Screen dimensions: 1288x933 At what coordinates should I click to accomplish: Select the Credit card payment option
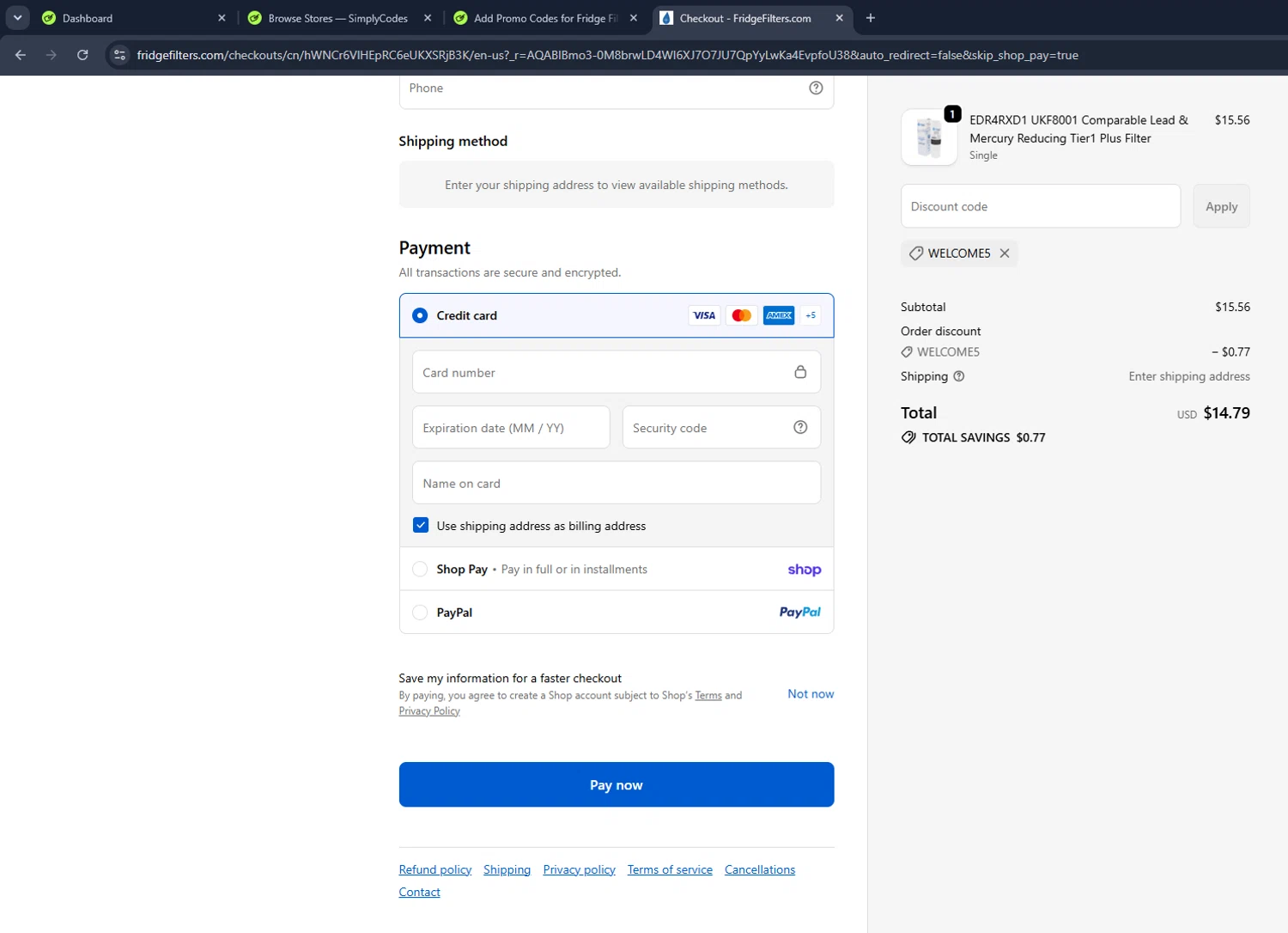[x=420, y=315]
